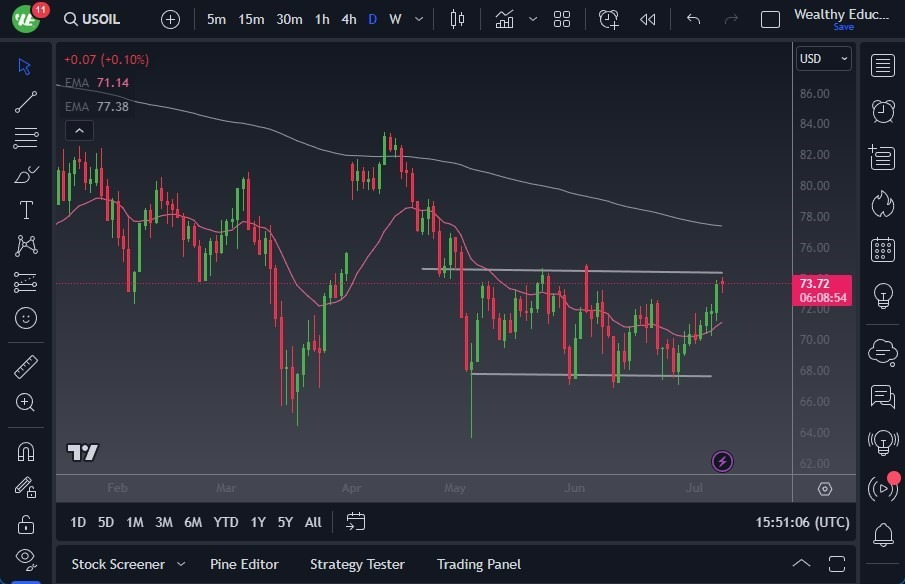Toggle the magnet snap mode
This screenshot has height=584, width=905.
26,451
